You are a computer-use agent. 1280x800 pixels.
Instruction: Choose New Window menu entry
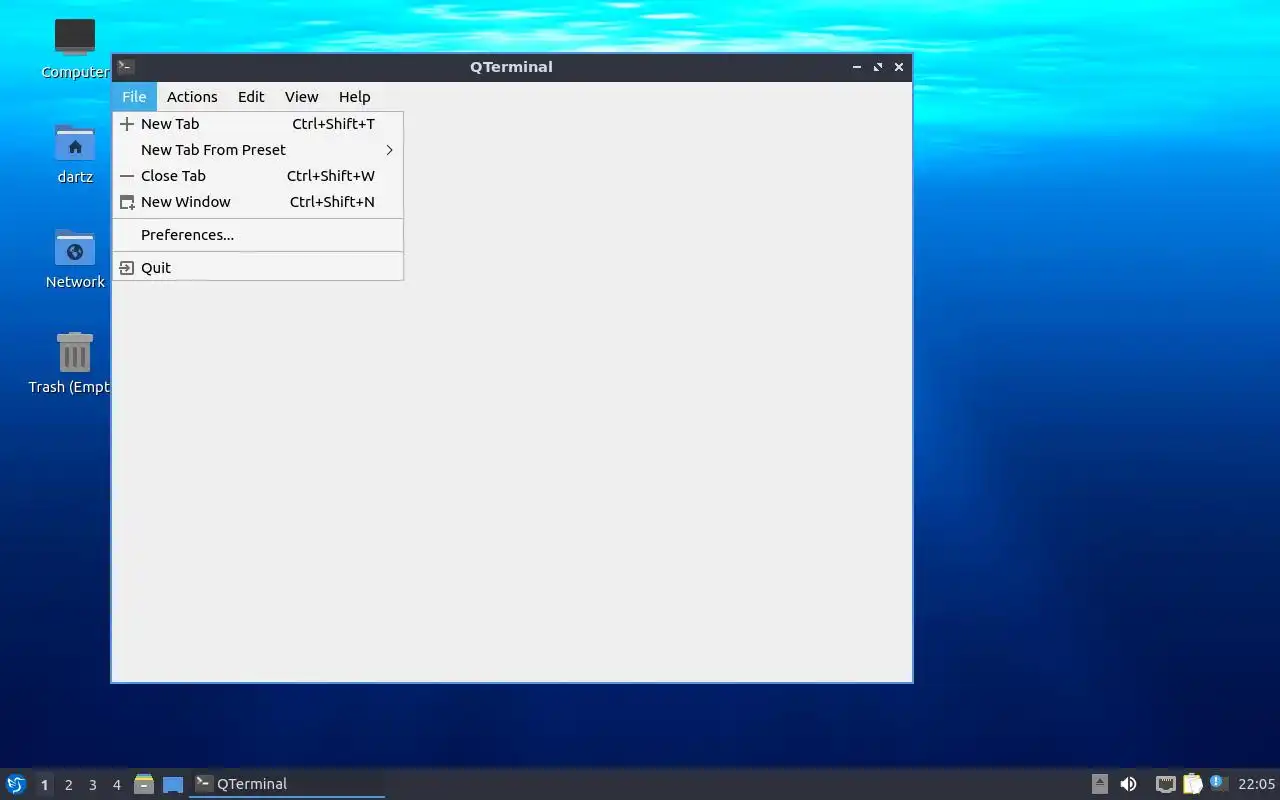coord(258,202)
